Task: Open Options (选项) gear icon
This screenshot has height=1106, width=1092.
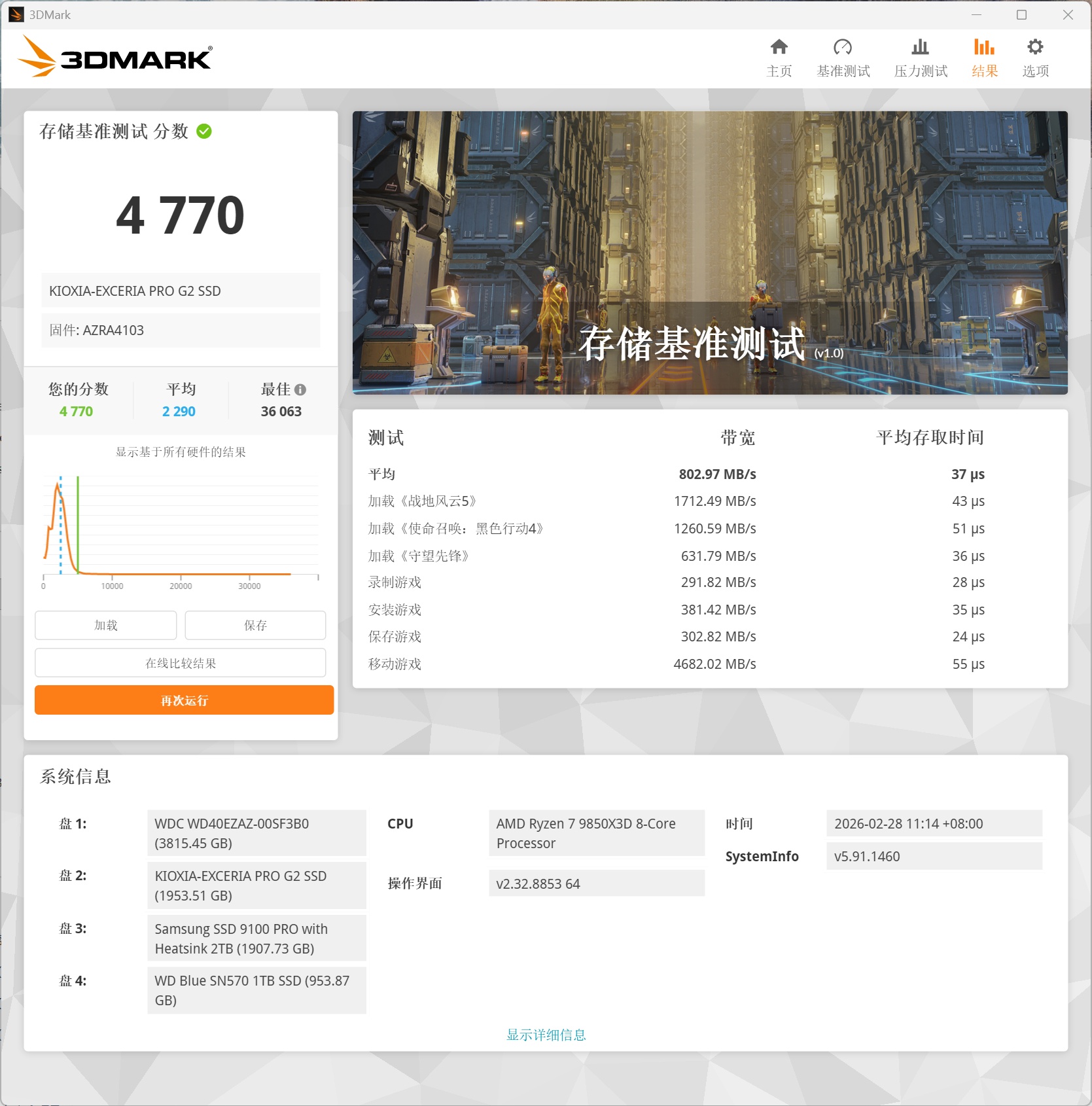Action: [x=1035, y=48]
